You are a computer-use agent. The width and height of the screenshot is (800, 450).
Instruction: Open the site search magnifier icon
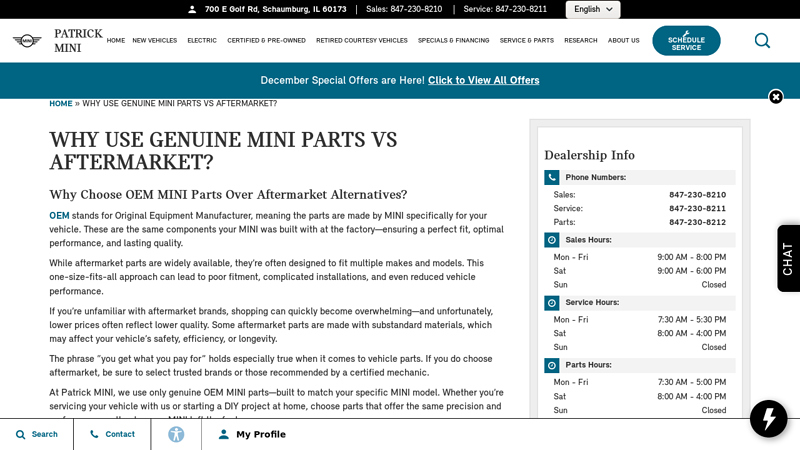762,41
